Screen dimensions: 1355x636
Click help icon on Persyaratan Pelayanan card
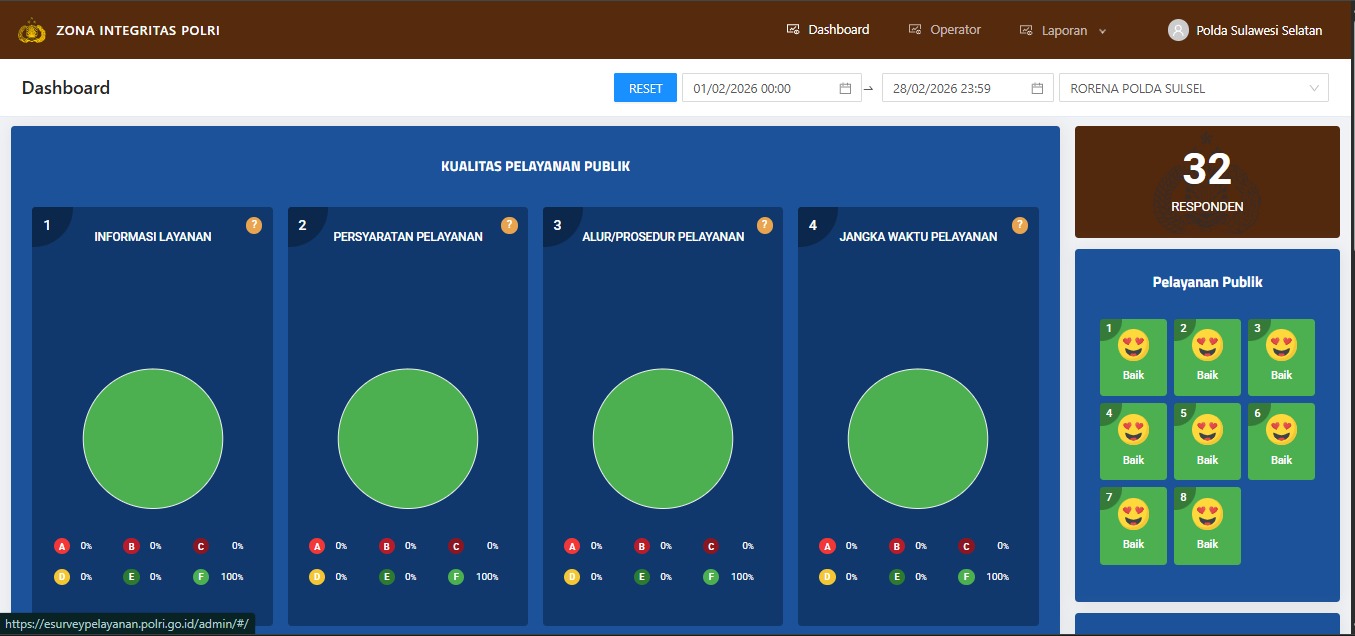click(509, 225)
